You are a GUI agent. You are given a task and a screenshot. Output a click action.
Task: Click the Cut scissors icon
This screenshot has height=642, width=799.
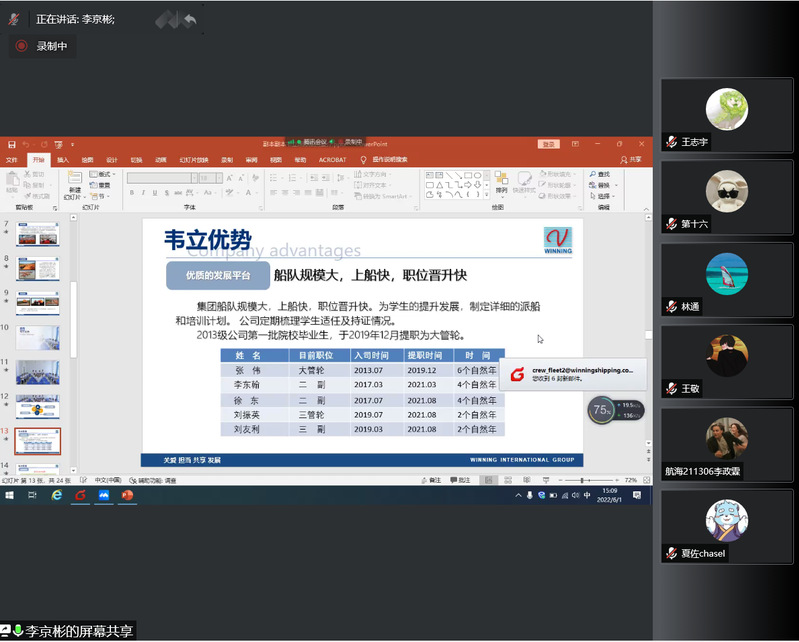[28, 174]
